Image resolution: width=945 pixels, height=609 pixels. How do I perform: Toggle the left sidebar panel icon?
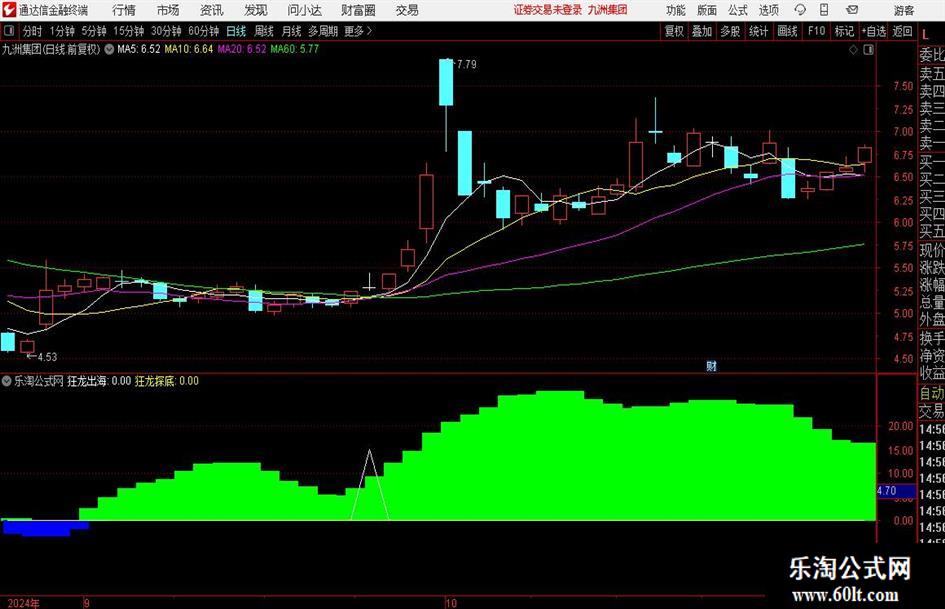point(8,31)
